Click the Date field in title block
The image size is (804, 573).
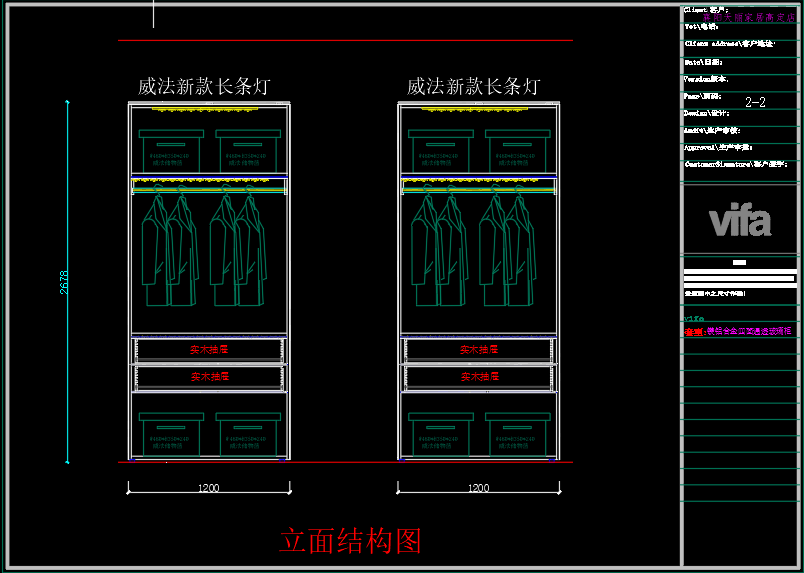[x=703, y=62]
